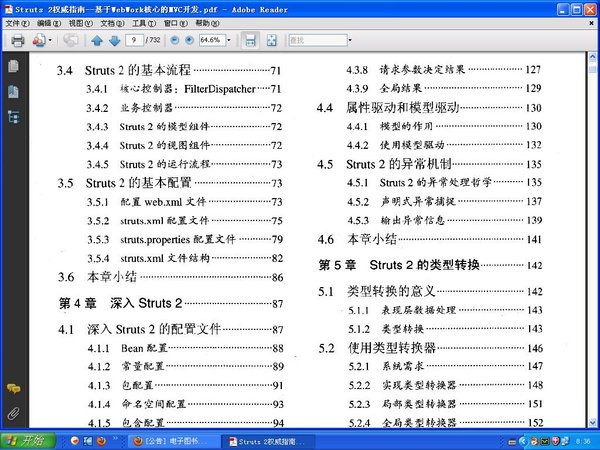Screen dimensions: 600x450
Task: Open the Attachments paperclip panel
Action: [13, 414]
